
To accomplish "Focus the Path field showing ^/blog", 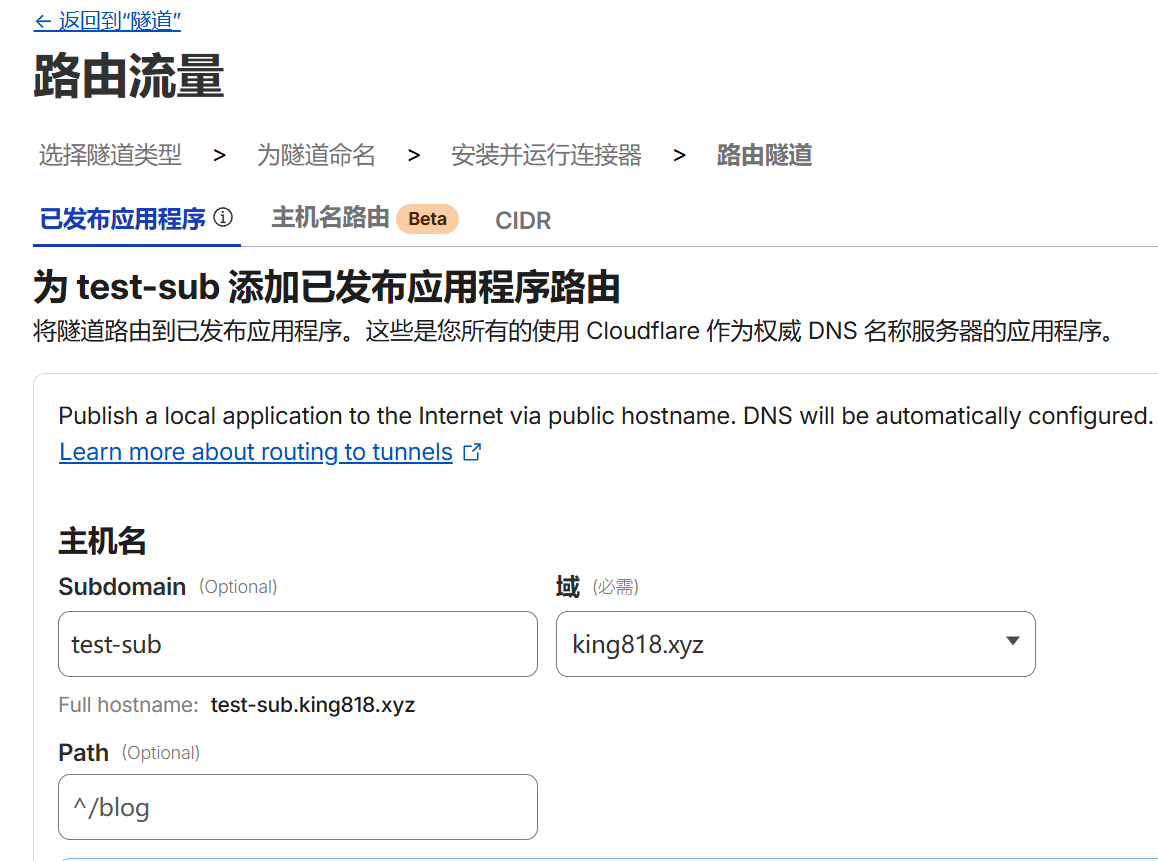I will coord(298,807).
